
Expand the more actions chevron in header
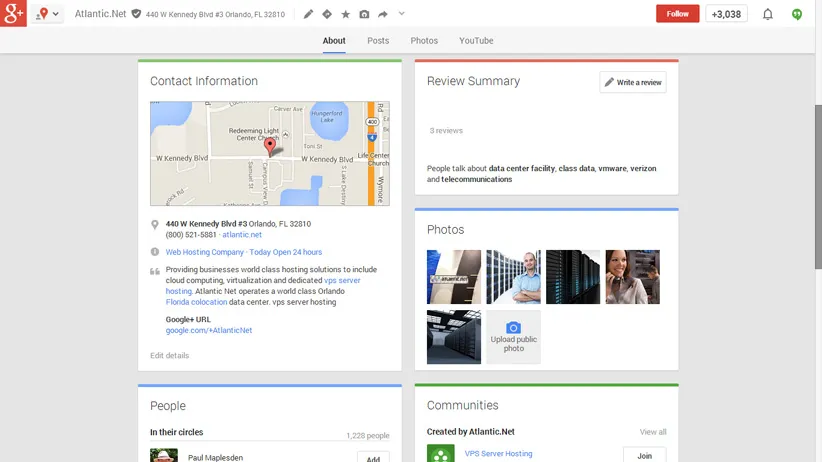click(x=401, y=14)
